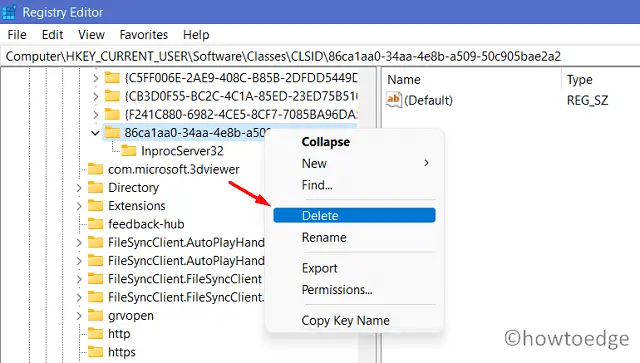Image resolution: width=640 pixels, height=363 pixels.
Task: Click the tree pane vertical scrollbar
Action: coord(367,214)
